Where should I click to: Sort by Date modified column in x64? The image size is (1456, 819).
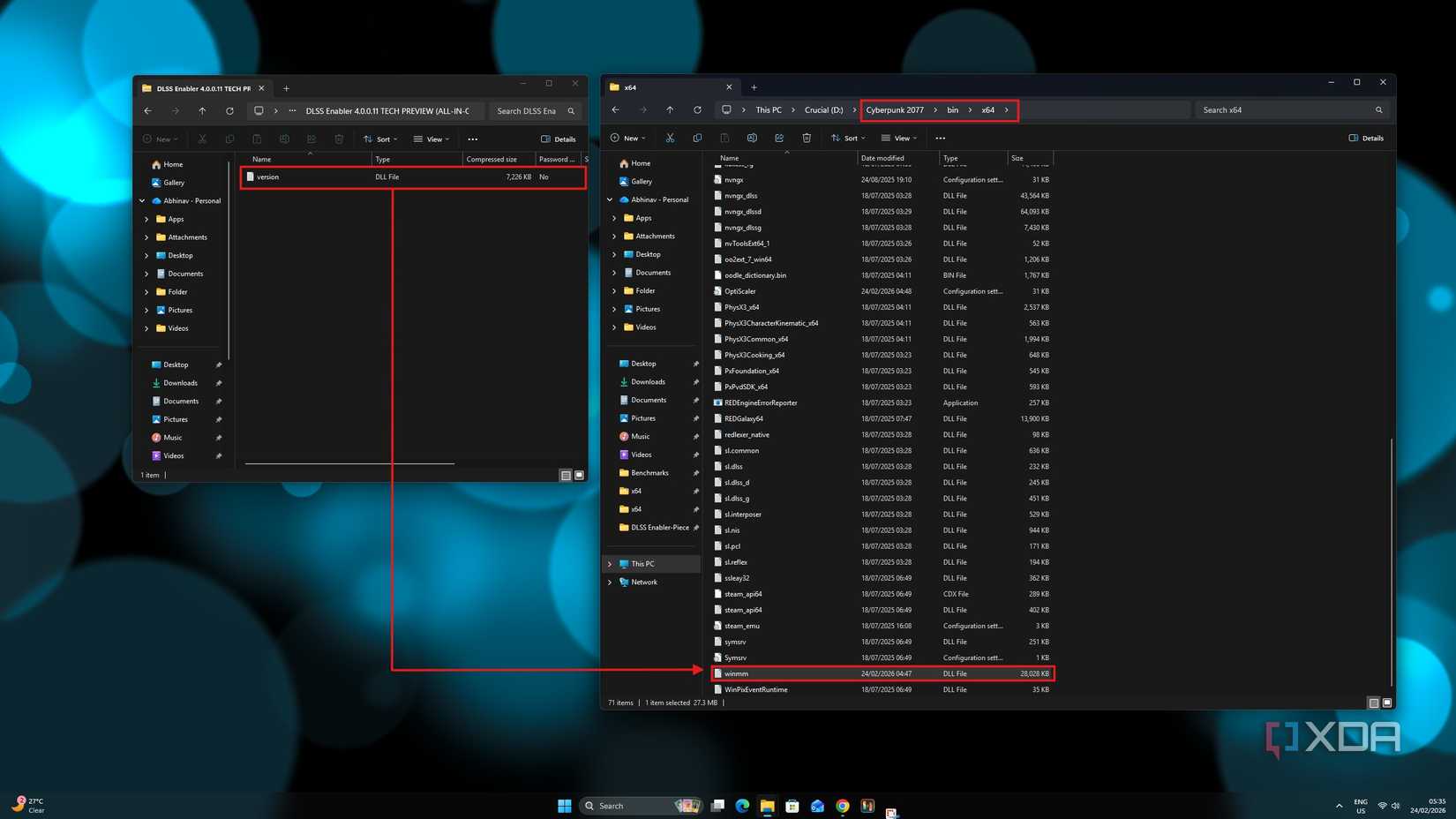pyautogui.click(x=897, y=159)
